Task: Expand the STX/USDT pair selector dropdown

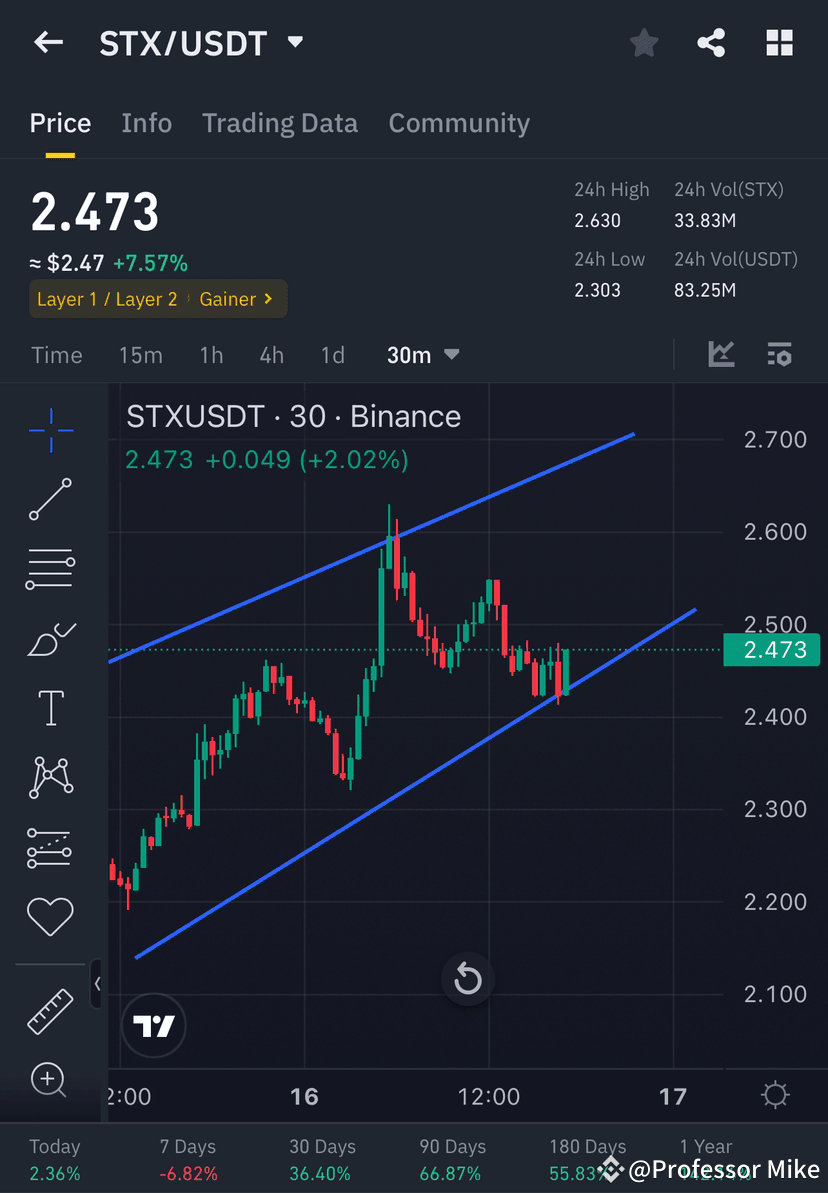Action: (295, 42)
